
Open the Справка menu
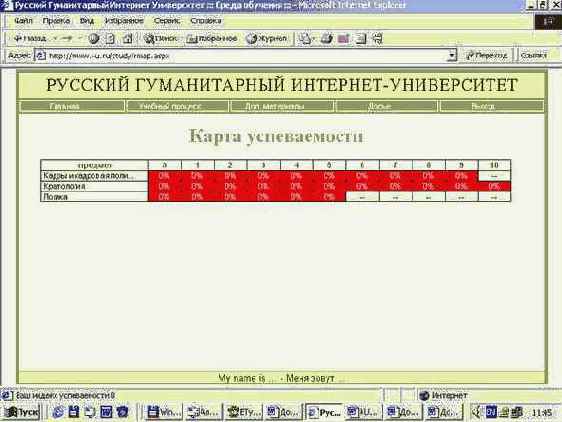[x=206, y=21]
